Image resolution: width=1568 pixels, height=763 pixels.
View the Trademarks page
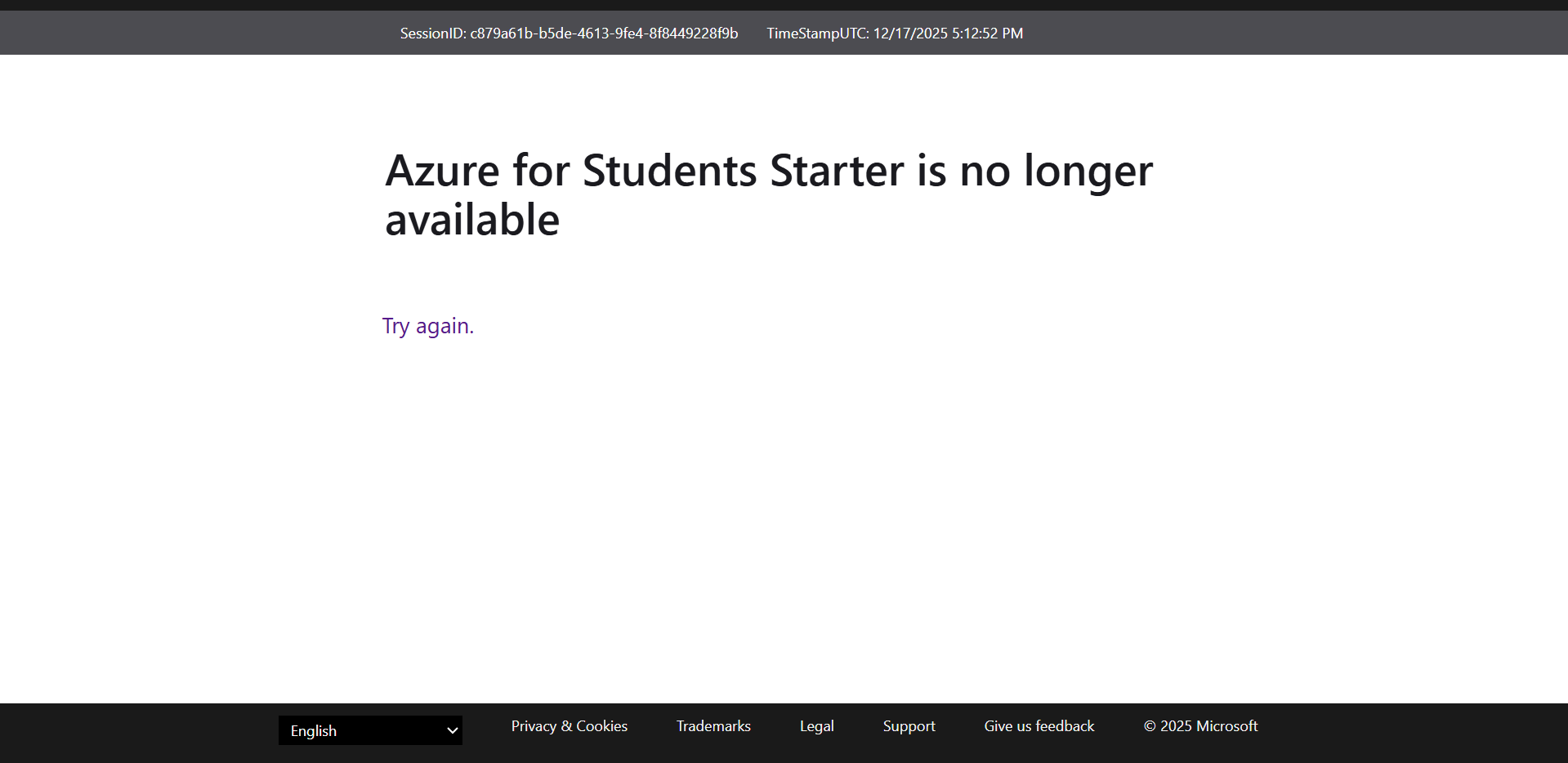point(713,725)
